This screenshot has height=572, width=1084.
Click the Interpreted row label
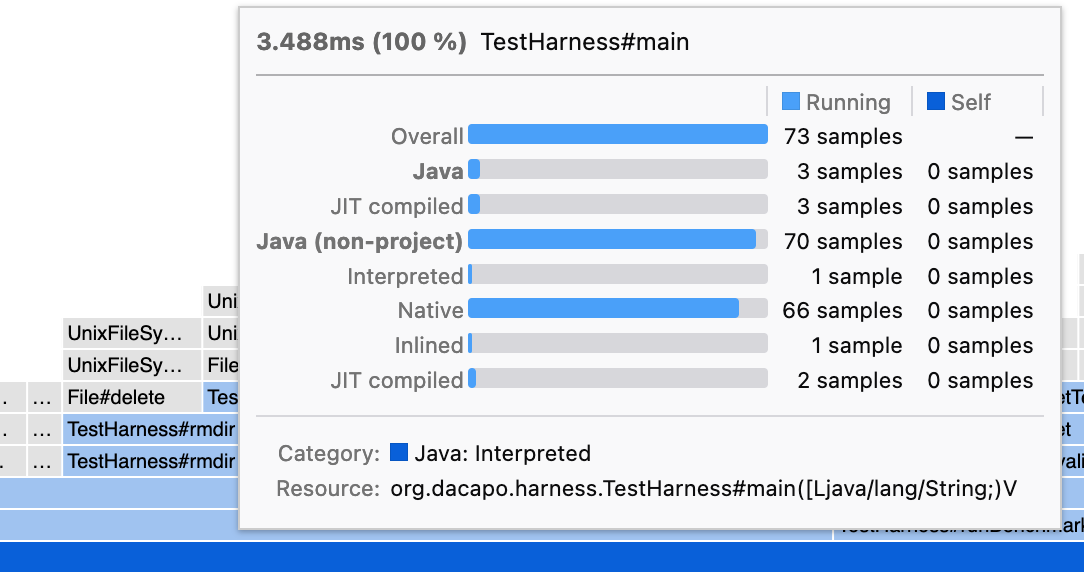405,276
